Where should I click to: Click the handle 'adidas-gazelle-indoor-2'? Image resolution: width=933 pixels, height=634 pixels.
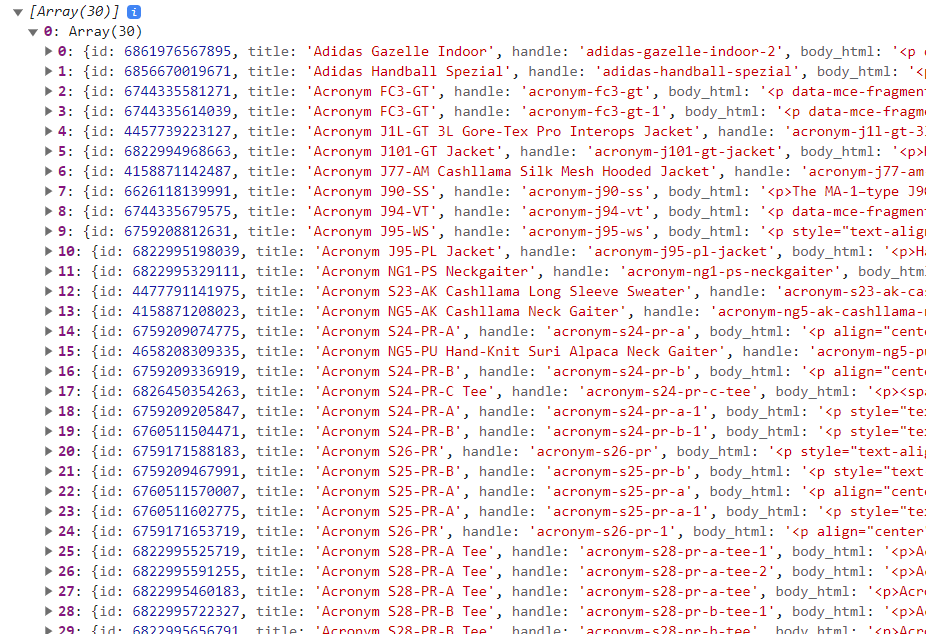pyautogui.click(x=681, y=52)
